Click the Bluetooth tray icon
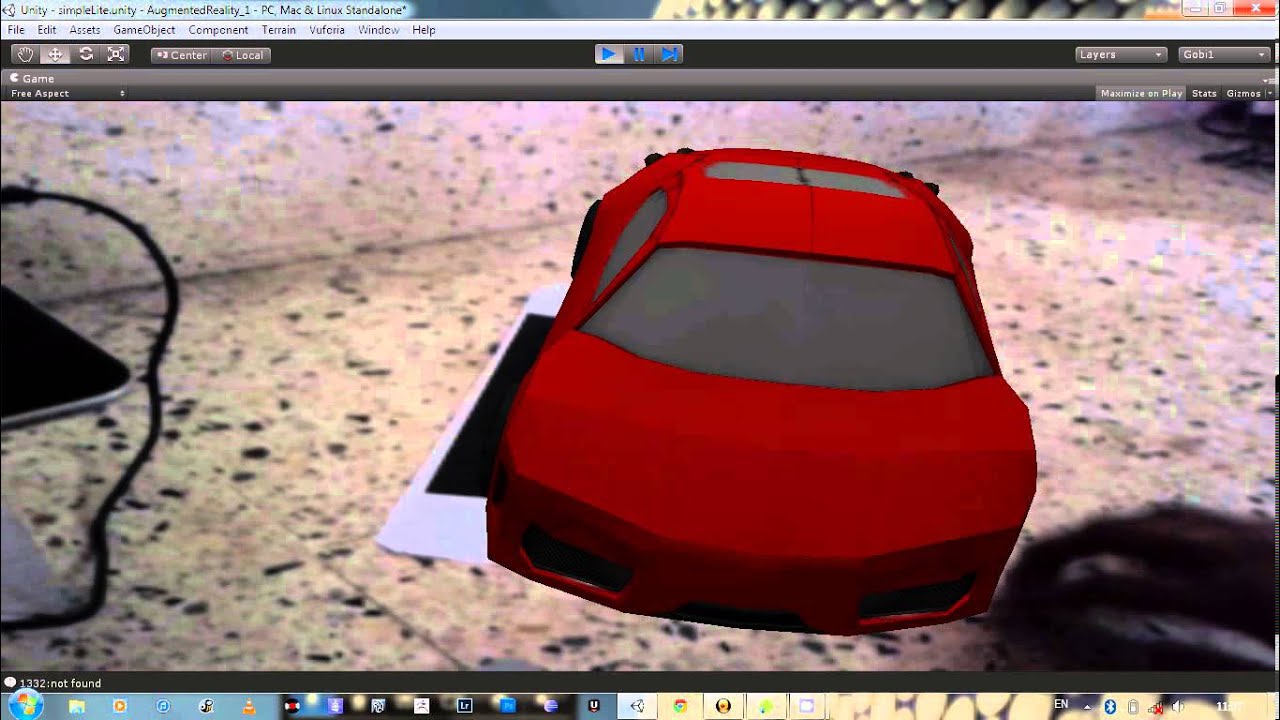 (x=1110, y=707)
